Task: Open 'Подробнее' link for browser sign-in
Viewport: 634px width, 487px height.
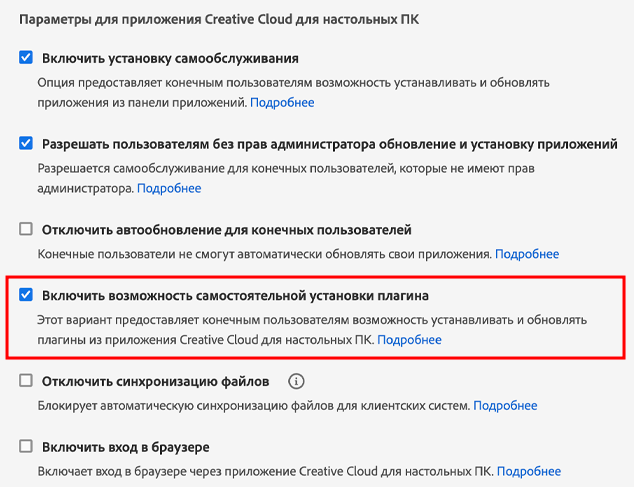Action: pos(529,471)
